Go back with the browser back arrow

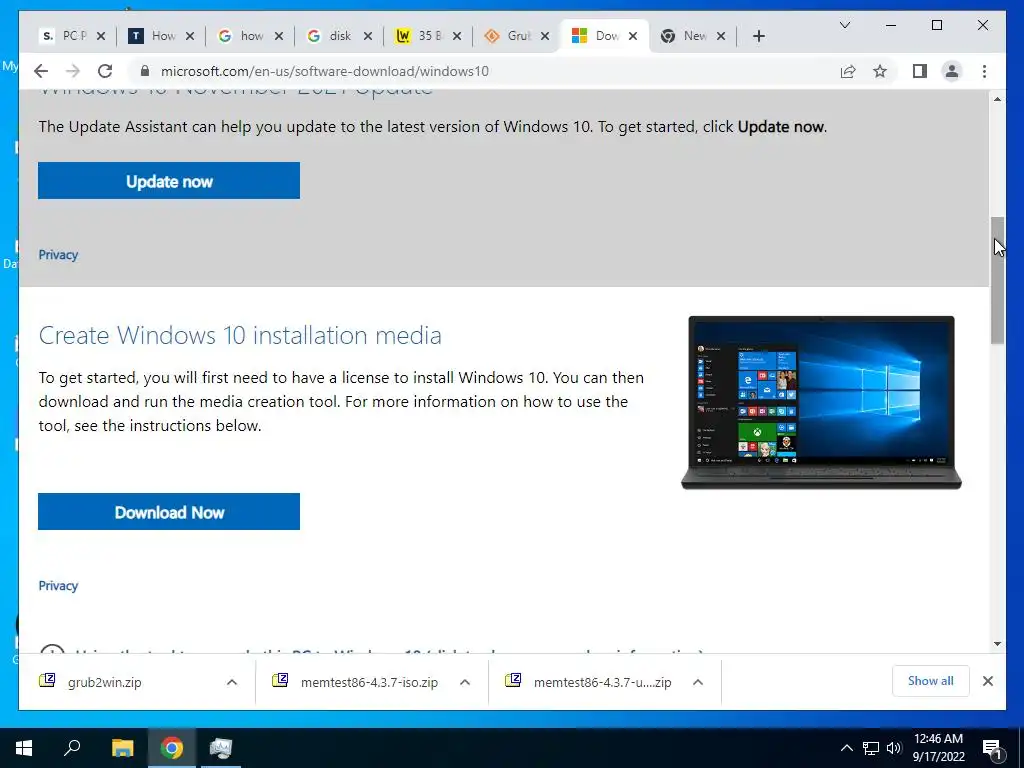click(x=41, y=71)
